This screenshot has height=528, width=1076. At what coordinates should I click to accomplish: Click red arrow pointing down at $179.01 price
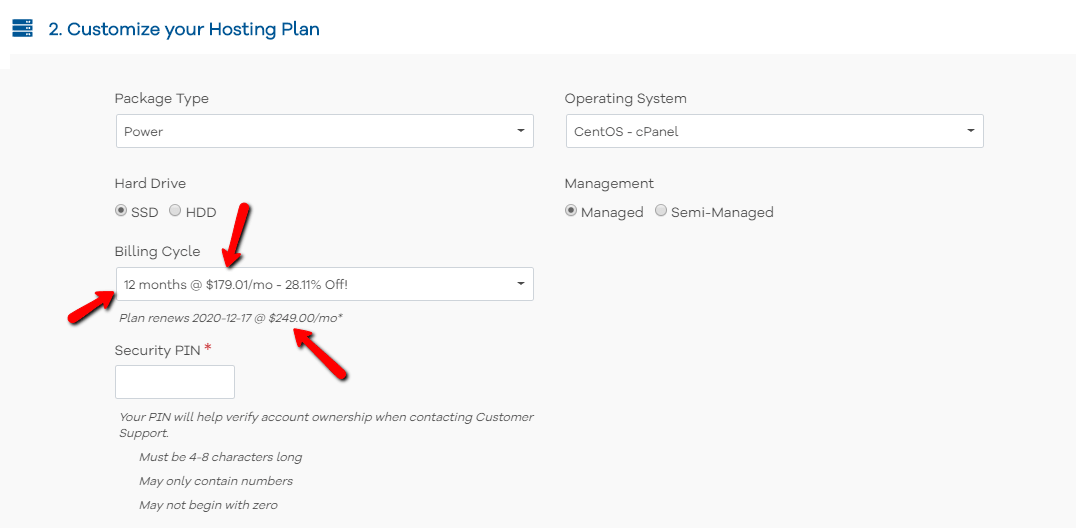[237, 234]
